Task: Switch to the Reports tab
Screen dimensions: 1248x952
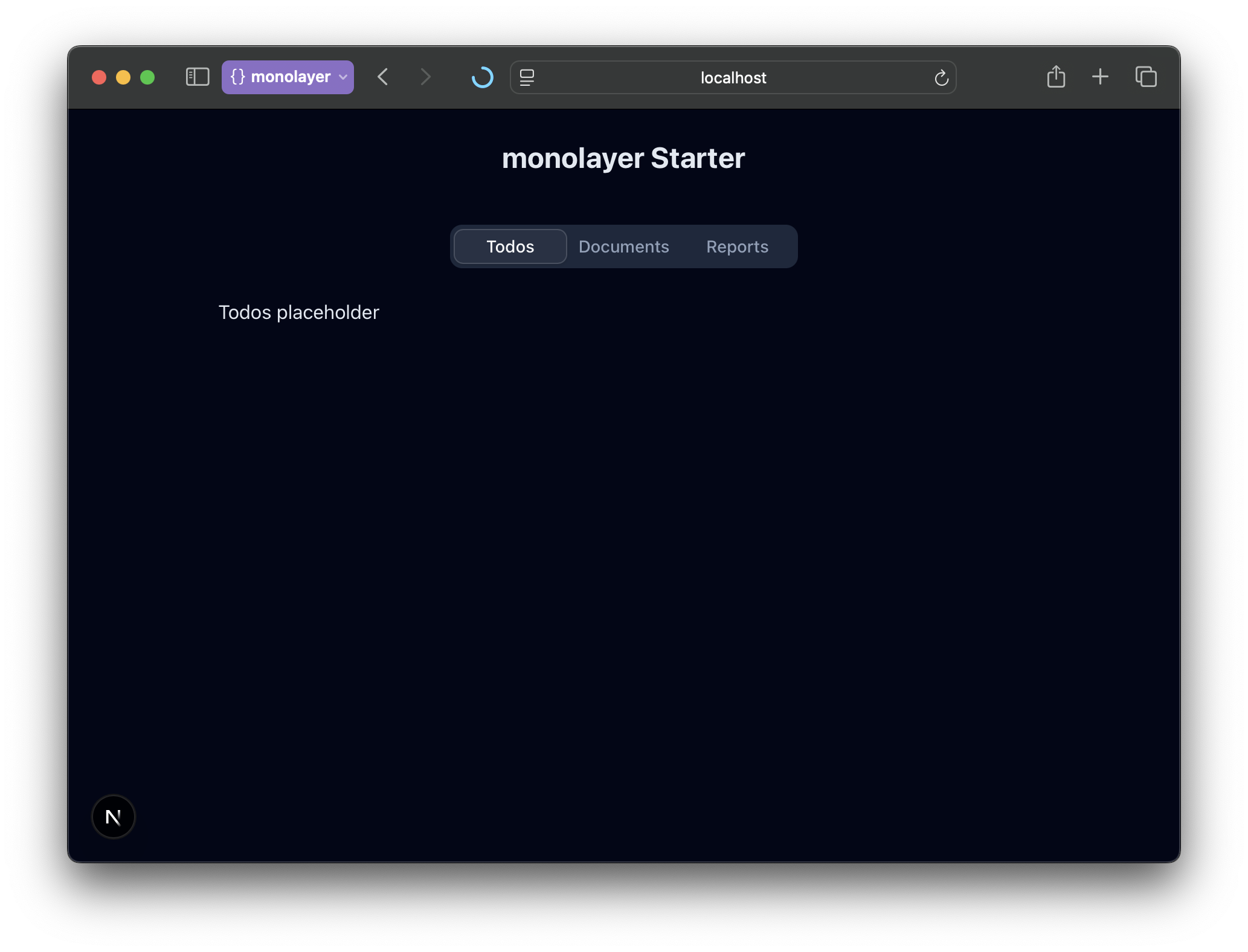Action: tap(737, 246)
